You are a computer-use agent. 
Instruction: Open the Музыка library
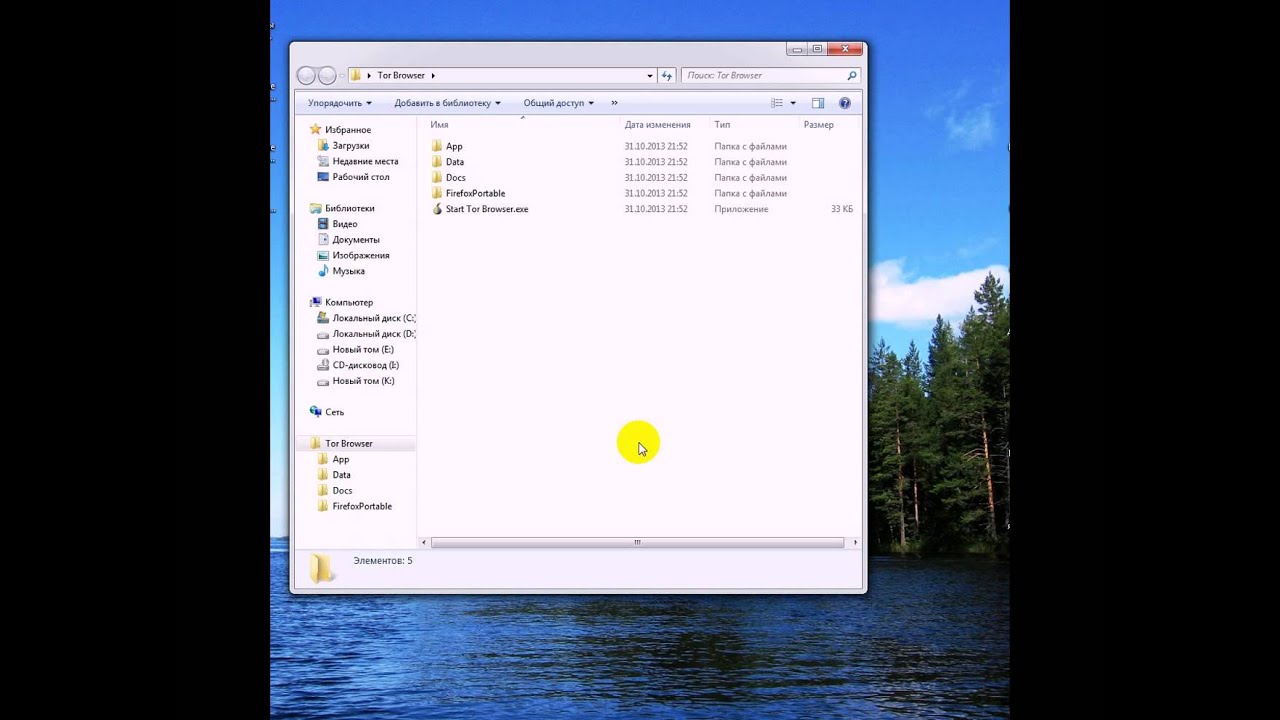tap(348, 271)
